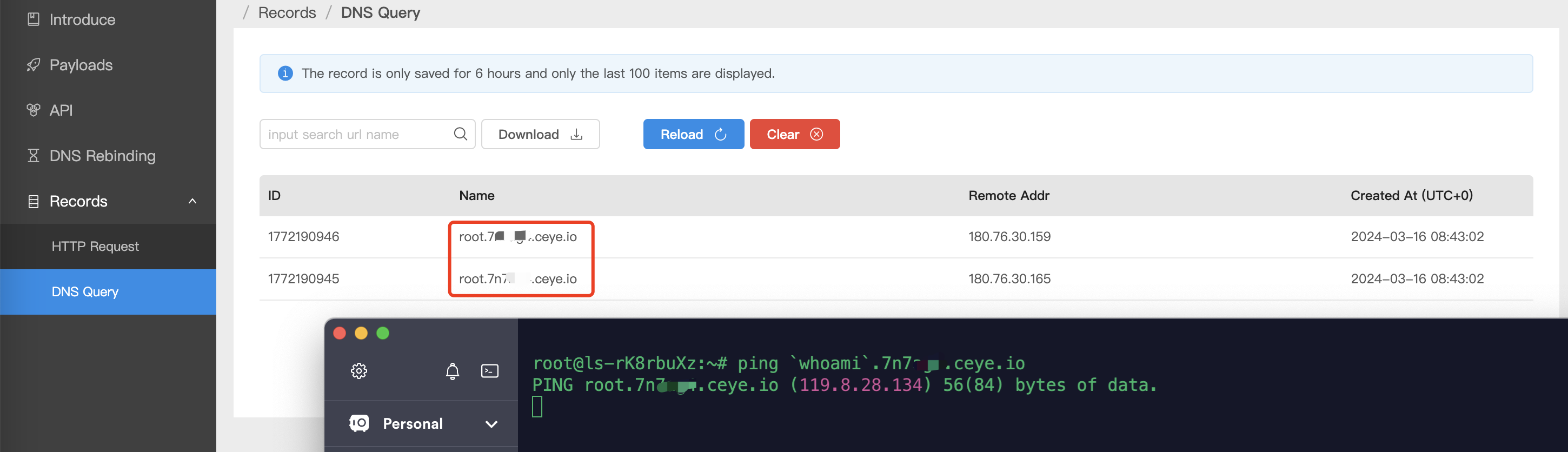Image resolution: width=1568 pixels, height=452 pixels.
Task: Click Remote Addr column header
Action: click(x=1008, y=196)
